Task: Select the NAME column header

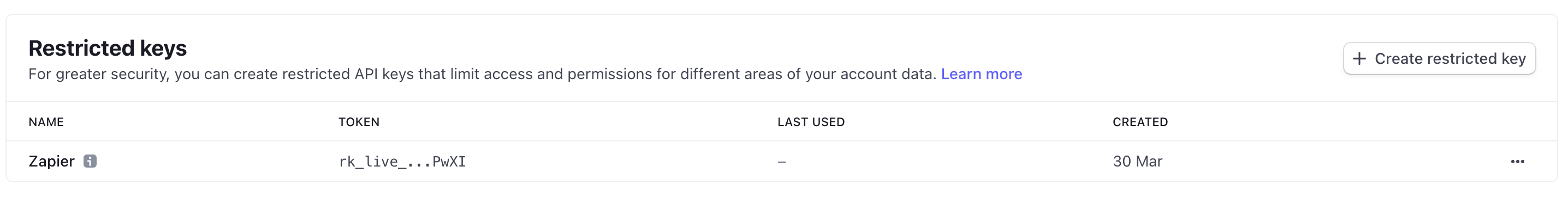Action: pos(46,122)
